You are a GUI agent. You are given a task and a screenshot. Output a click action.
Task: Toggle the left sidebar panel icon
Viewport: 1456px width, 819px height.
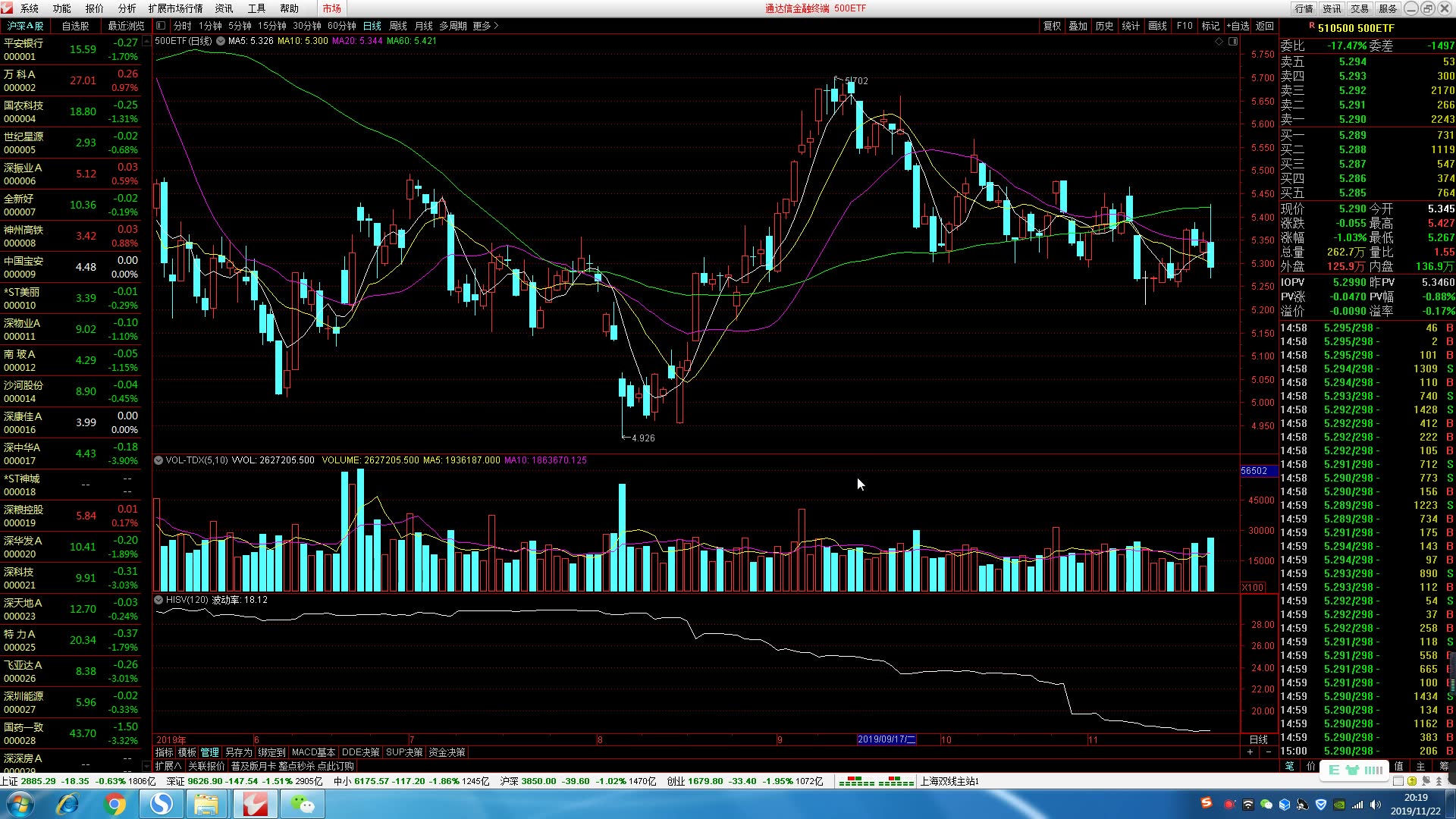161,26
